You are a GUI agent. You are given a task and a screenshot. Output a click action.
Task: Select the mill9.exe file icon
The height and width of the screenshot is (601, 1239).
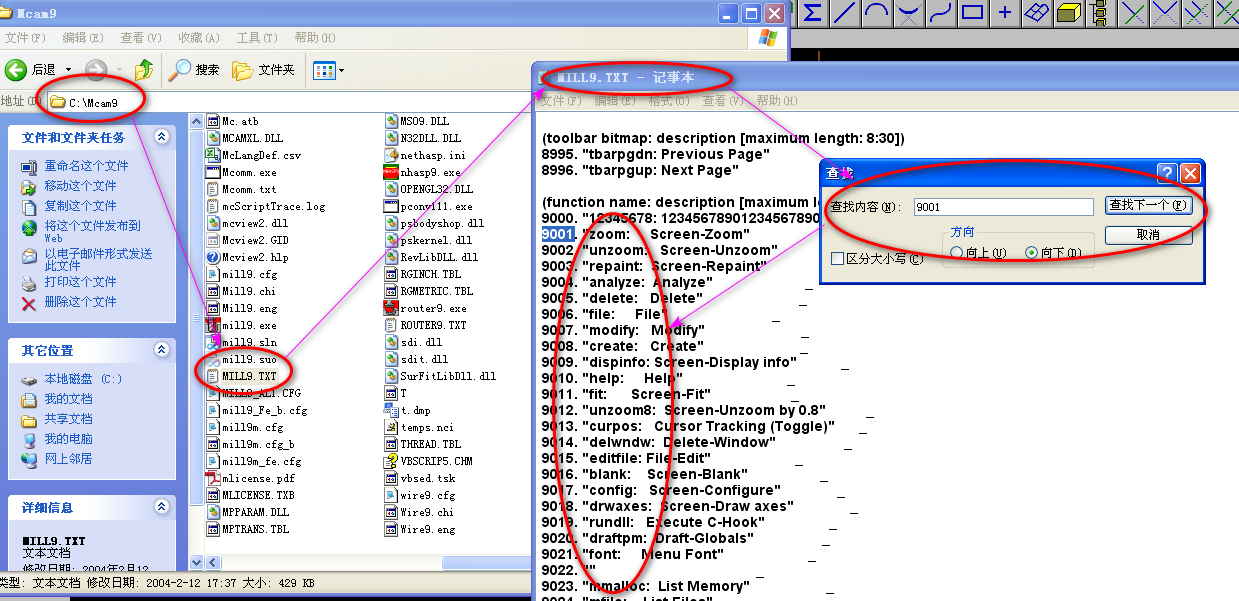point(213,325)
